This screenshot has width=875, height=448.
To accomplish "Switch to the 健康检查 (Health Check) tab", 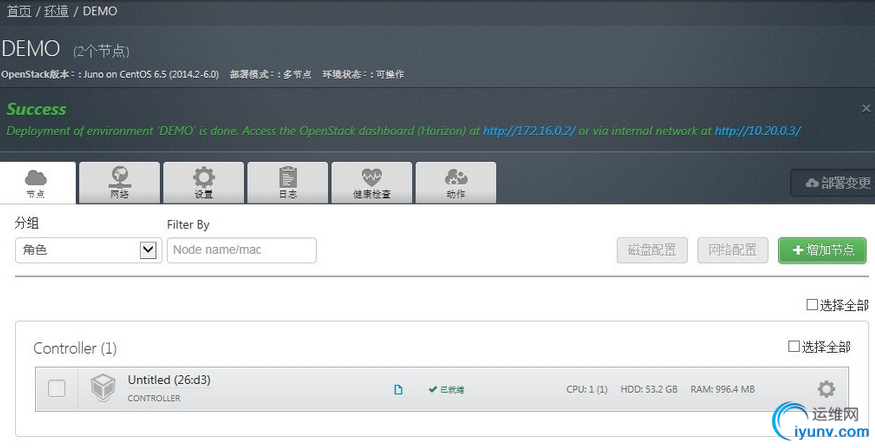I will tap(372, 183).
